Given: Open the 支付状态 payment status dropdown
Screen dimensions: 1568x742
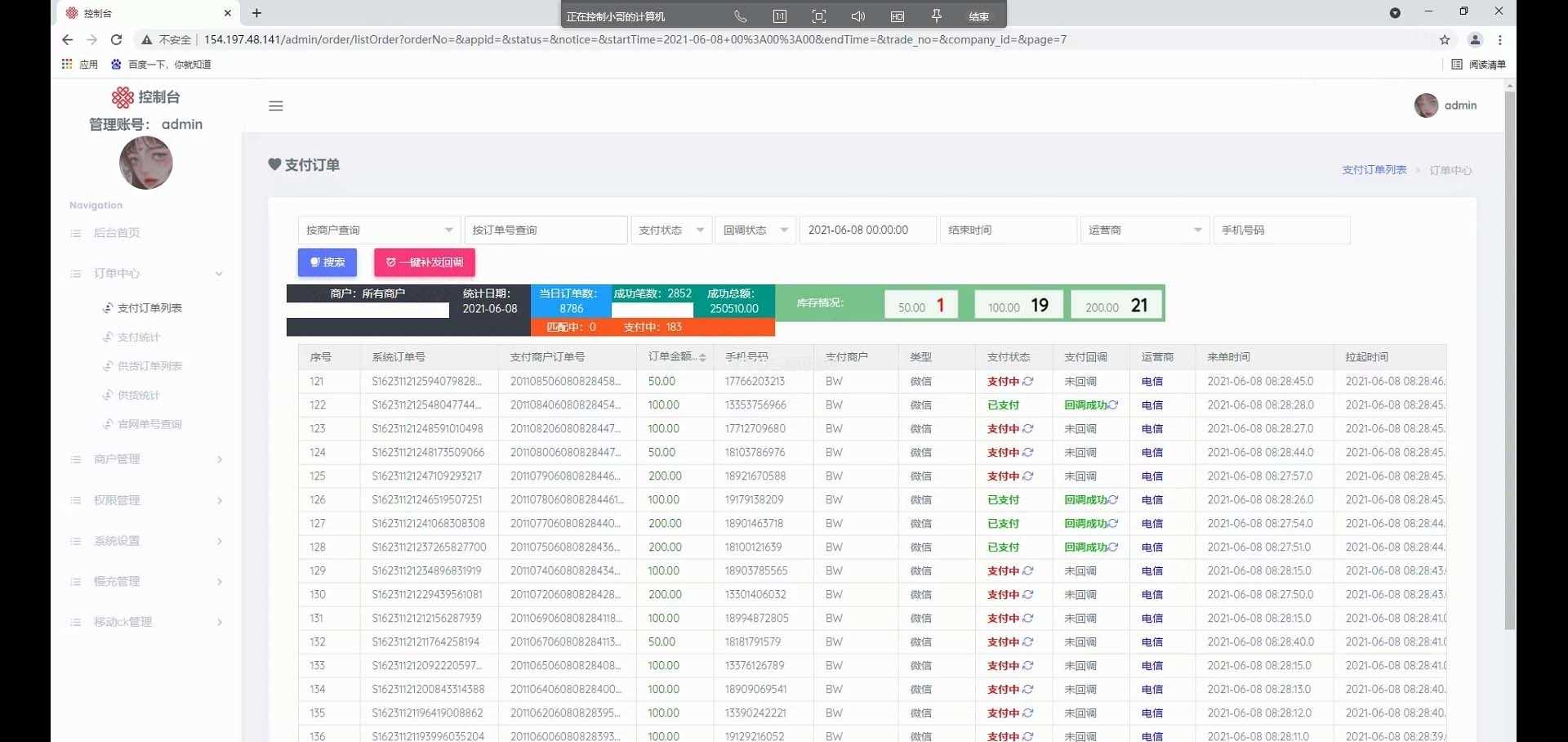Looking at the screenshot, I should click(x=670, y=230).
